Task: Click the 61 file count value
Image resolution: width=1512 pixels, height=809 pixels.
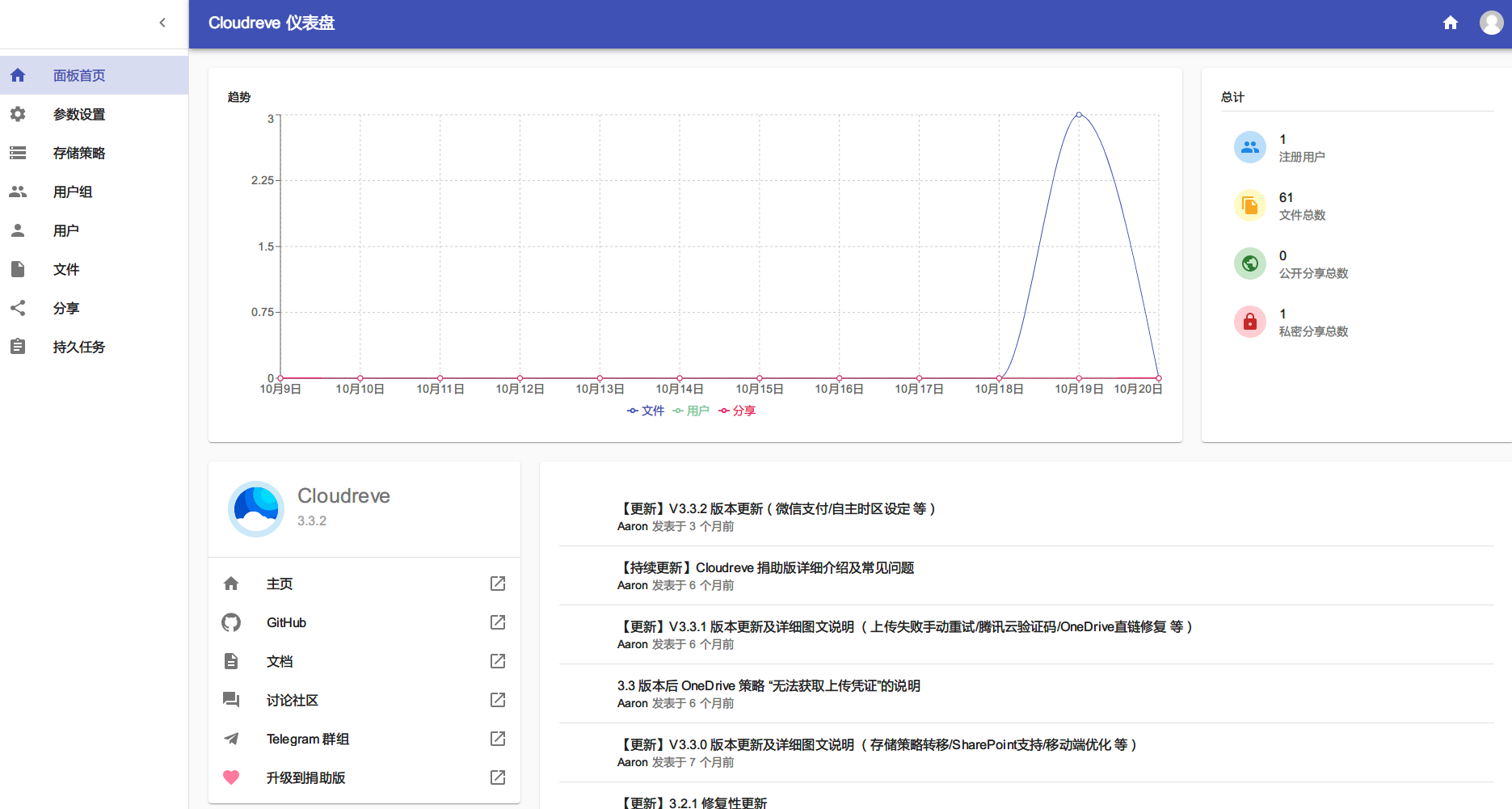Action: tap(1286, 197)
